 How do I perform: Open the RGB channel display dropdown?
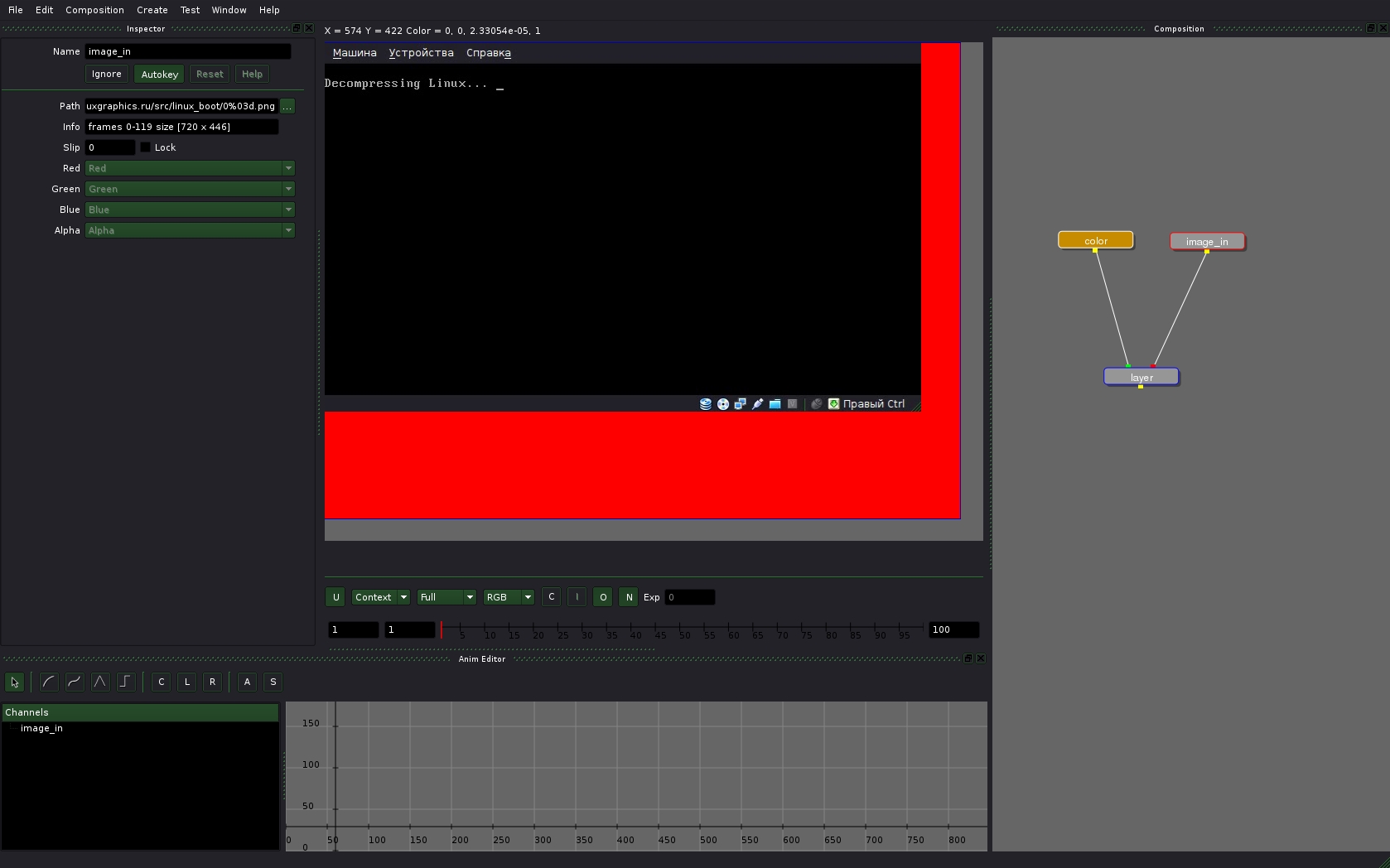pos(509,597)
